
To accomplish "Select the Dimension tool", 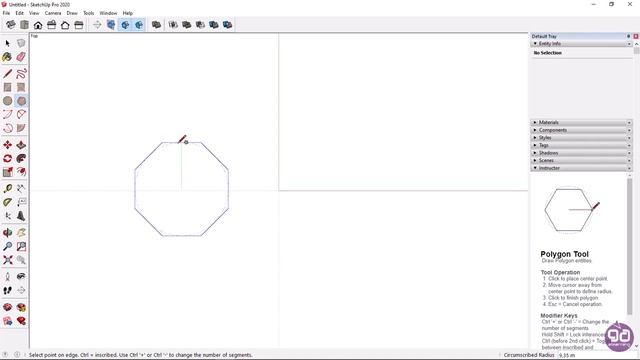I will tap(21, 189).
